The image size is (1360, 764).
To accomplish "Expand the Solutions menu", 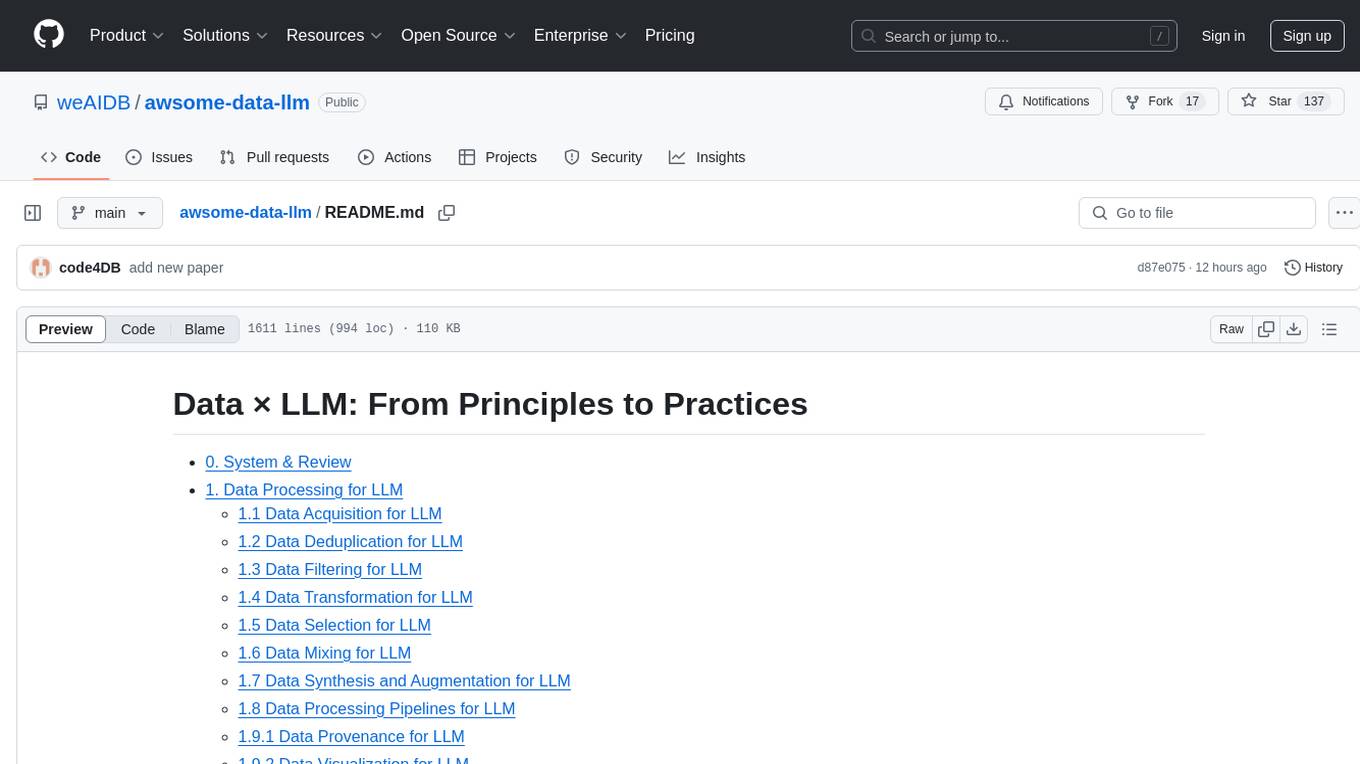I will coord(225,35).
